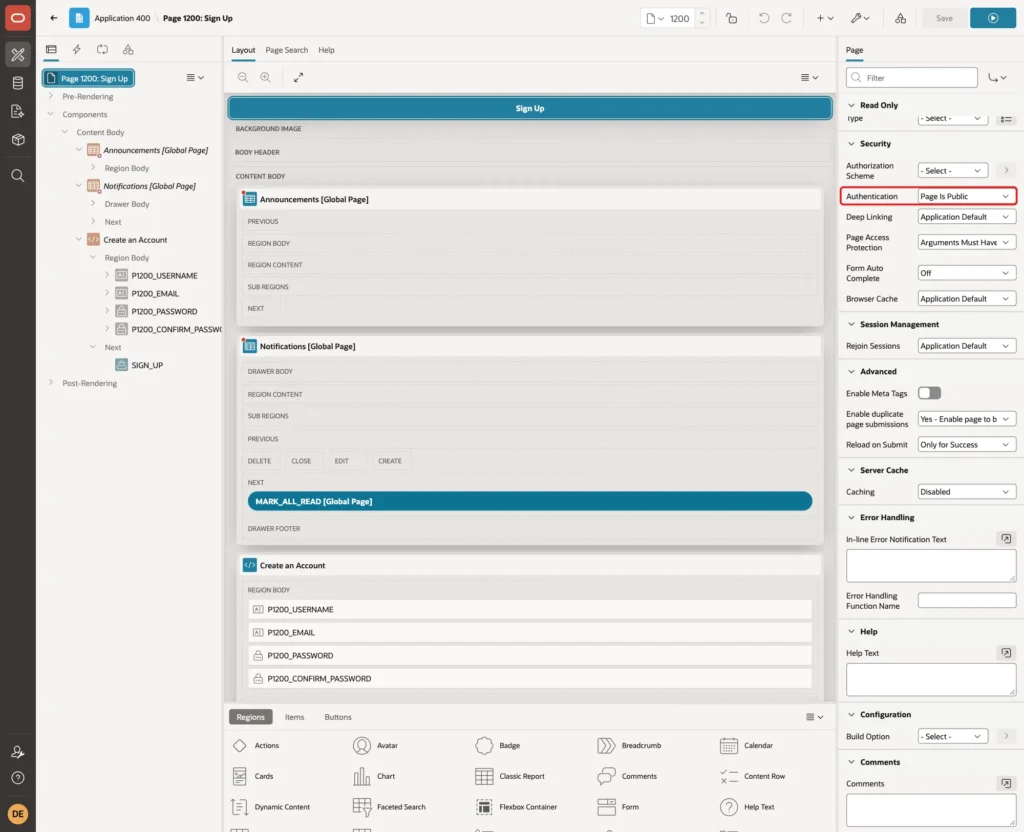The height and width of the screenshot is (832, 1024).
Task: Switch to the Page Search tab
Action: 286,50
